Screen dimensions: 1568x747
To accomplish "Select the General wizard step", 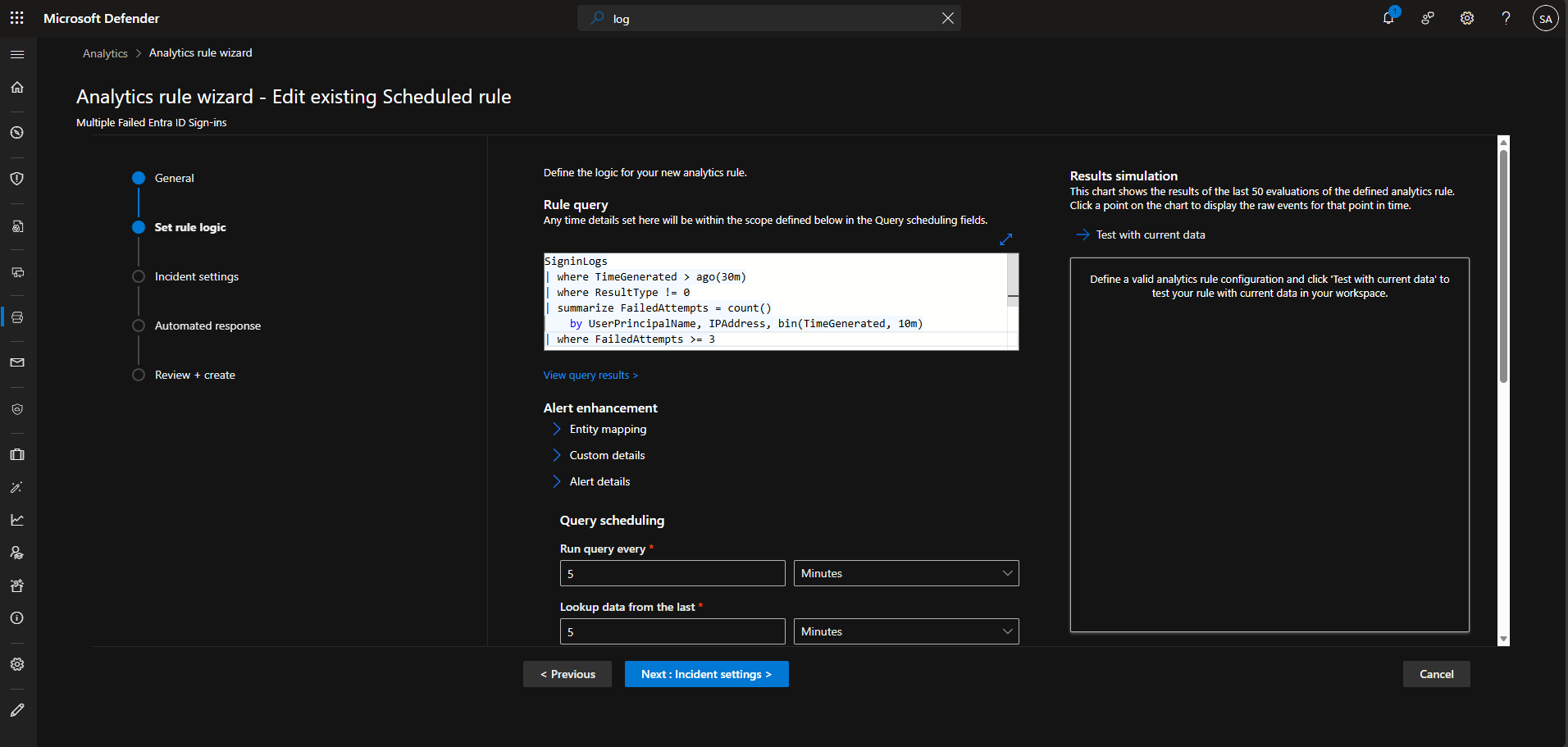I will (174, 178).
